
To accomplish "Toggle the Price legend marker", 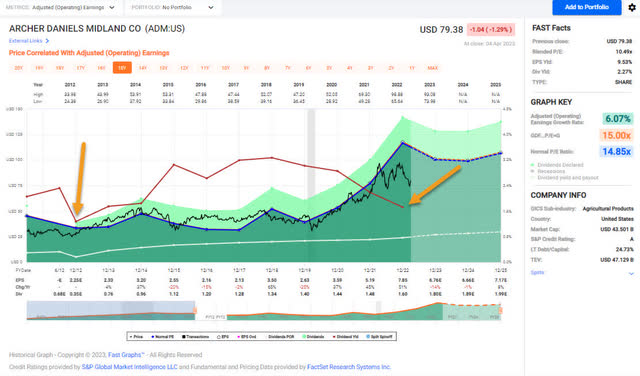I will tap(131, 337).
